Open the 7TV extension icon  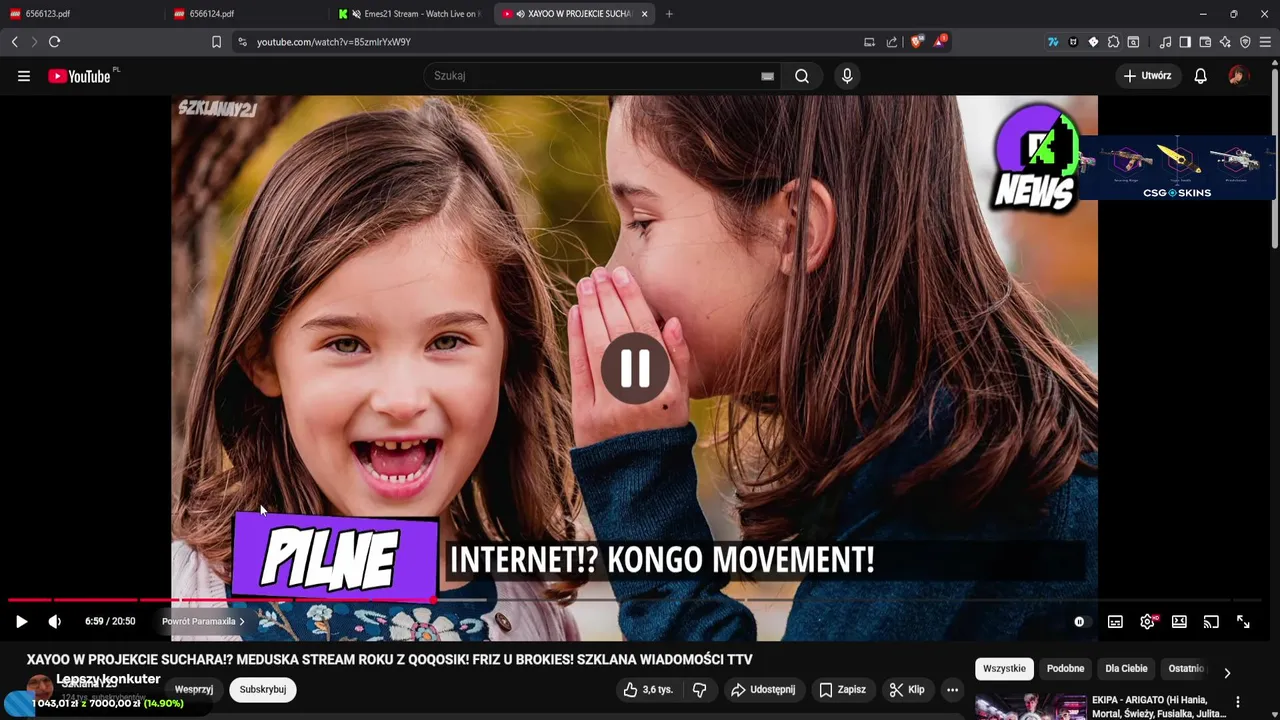click(1053, 42)
